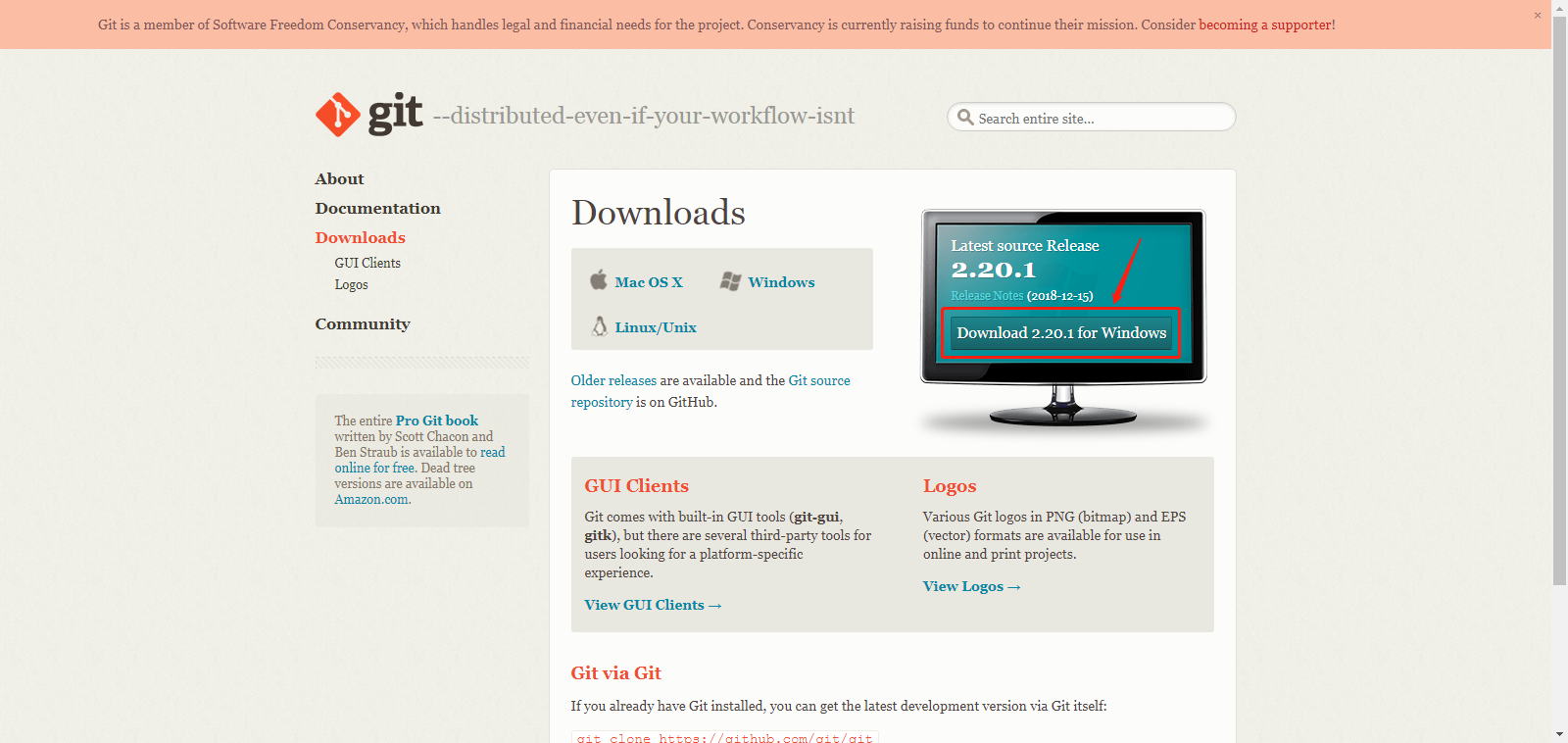Screen dimensions: 1568x743
Task: Click Download 2.20.1 for Windows button
Action: [1061, 333]
